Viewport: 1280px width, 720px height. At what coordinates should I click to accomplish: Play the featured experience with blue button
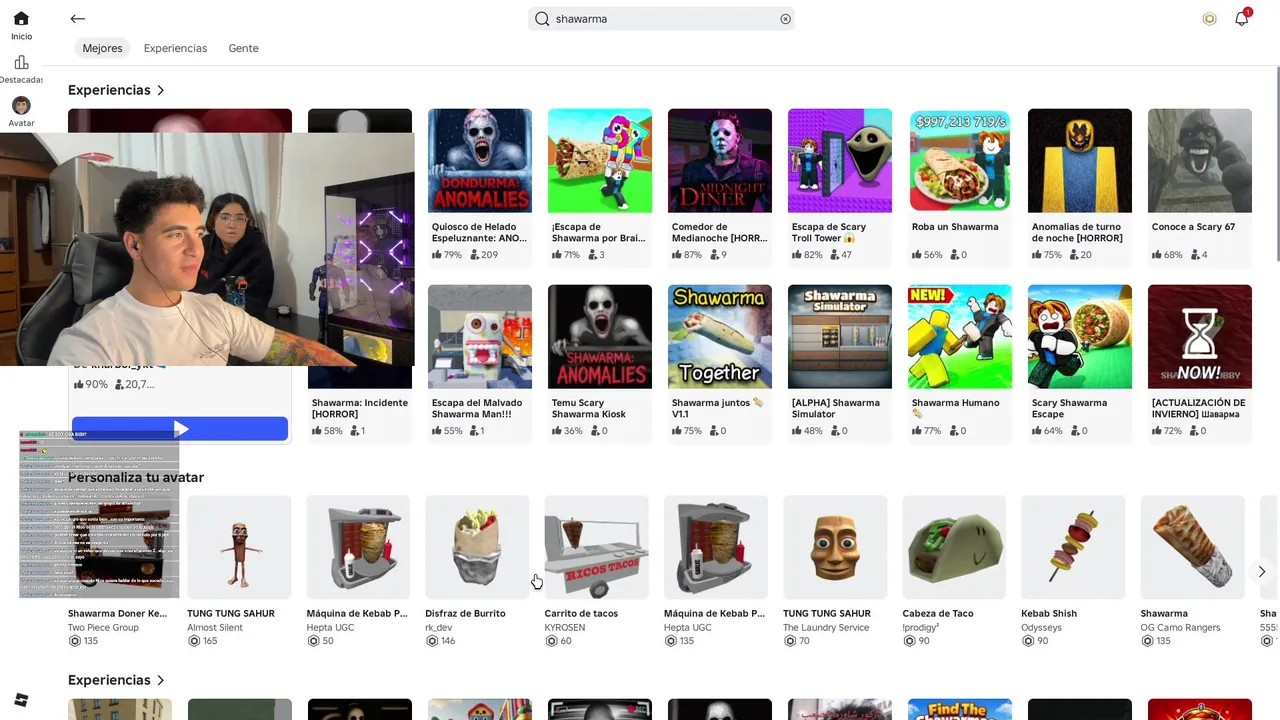180,429
